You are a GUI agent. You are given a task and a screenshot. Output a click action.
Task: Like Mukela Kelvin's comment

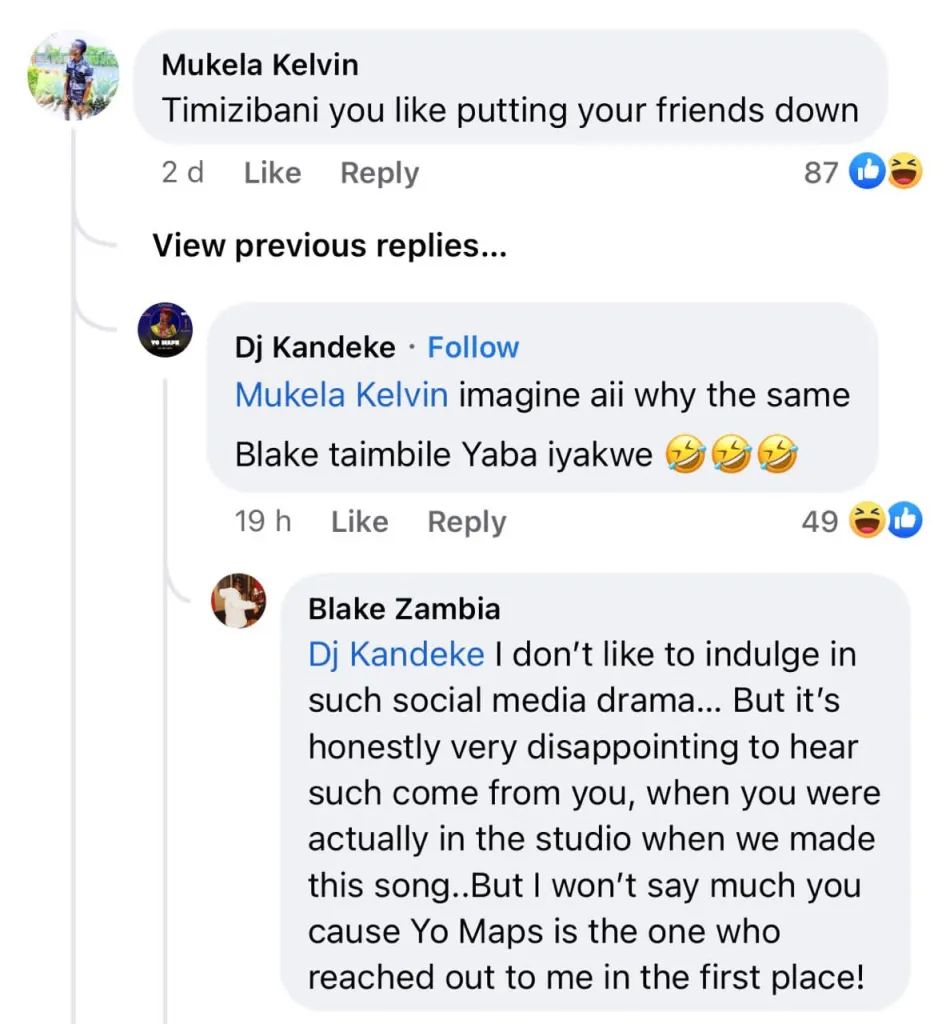[x=272, y=173]
